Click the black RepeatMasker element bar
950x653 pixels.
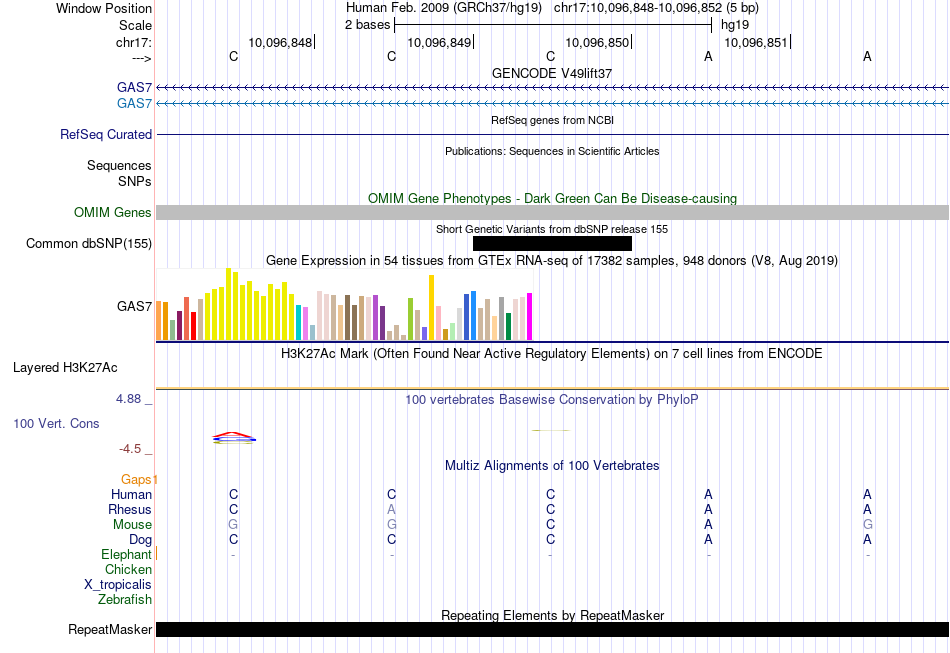[x=553, y=629]
